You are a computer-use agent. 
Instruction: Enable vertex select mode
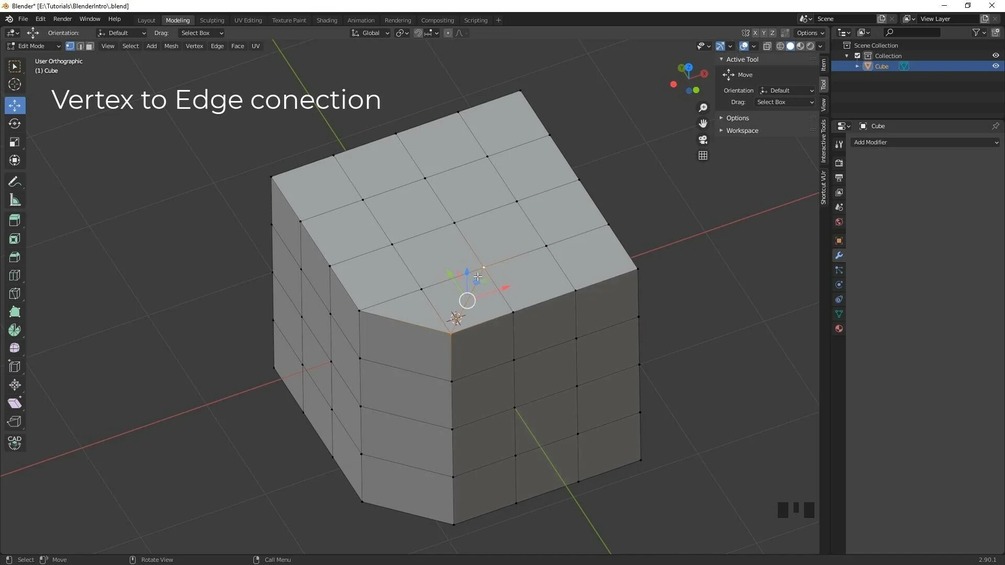(x=70, y=46)
